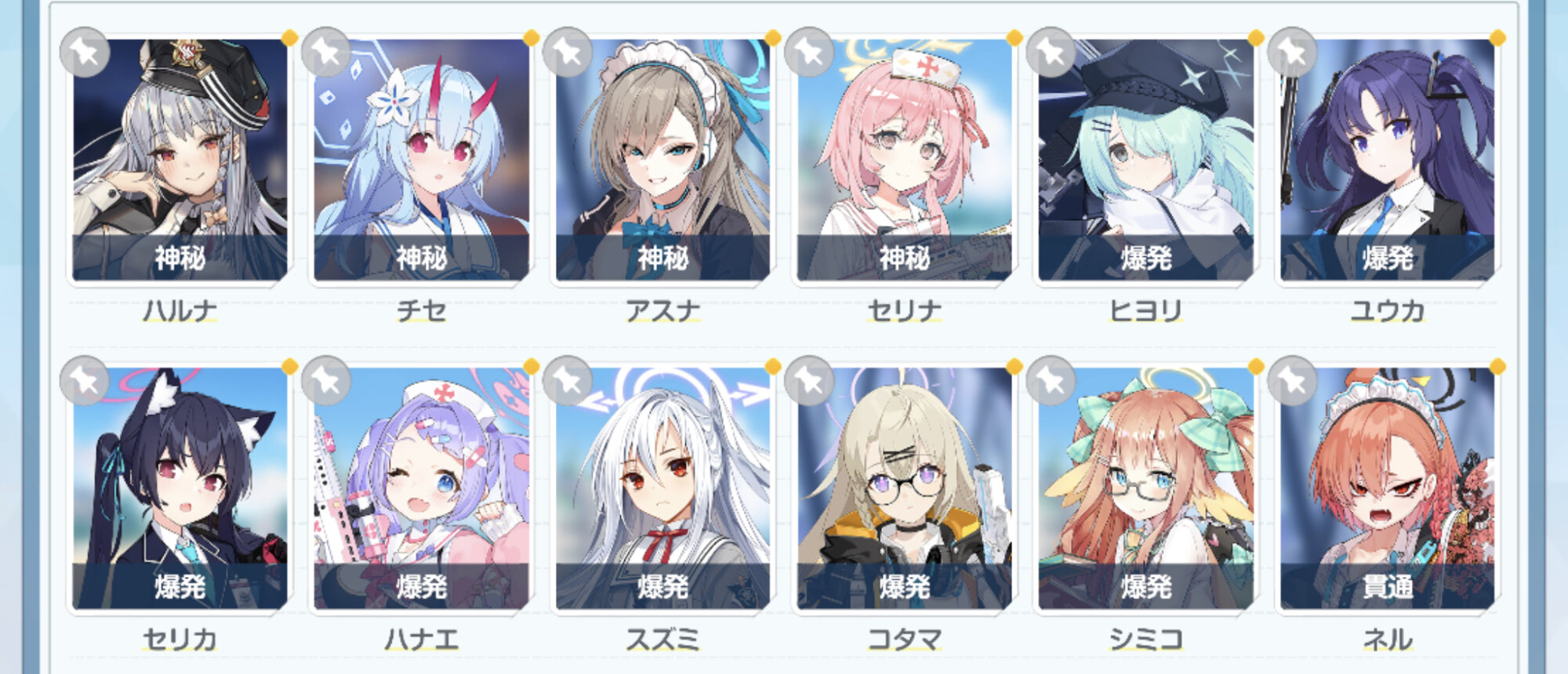Pin the セリナ character card
The image size is (1568, 674).
(x=809, y=53)
